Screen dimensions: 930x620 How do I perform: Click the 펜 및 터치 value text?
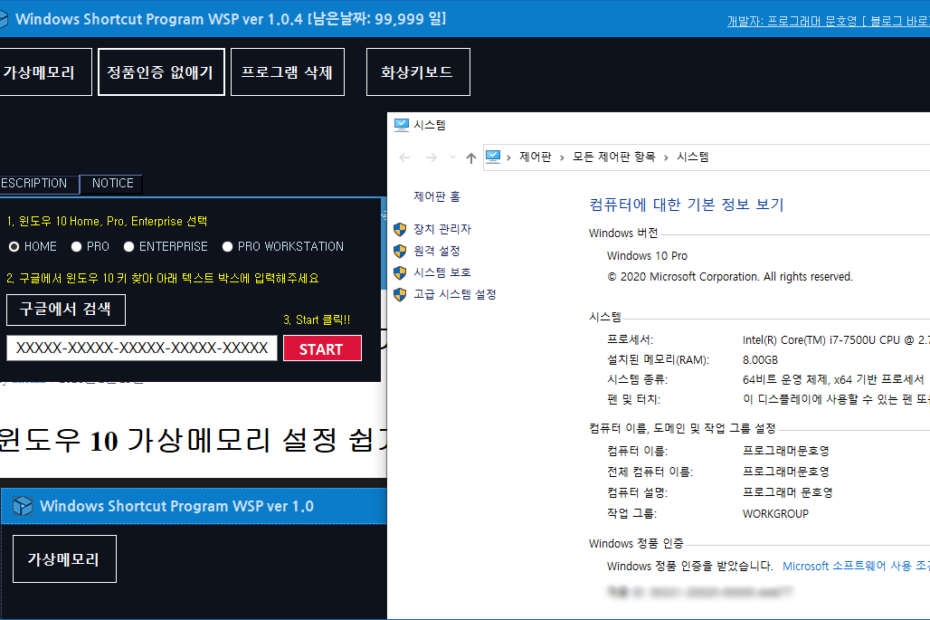coord(836,400)
